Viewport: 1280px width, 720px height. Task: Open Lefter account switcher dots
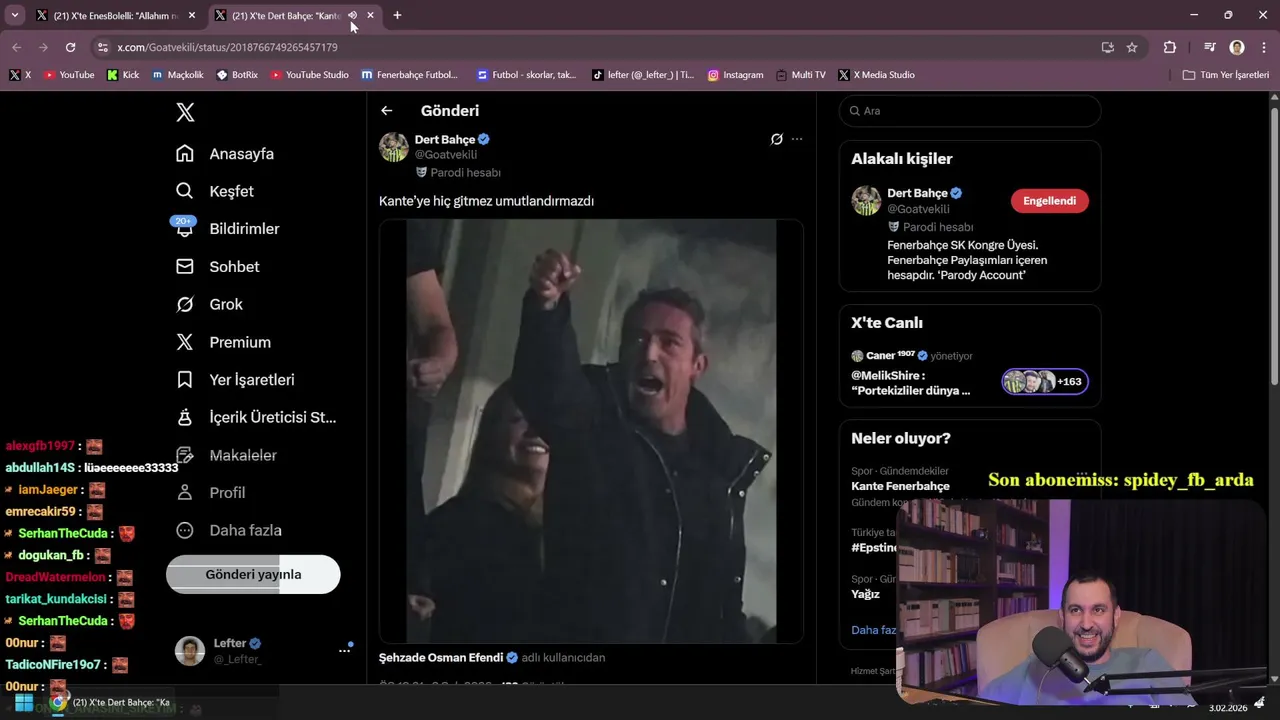[344, 650]
